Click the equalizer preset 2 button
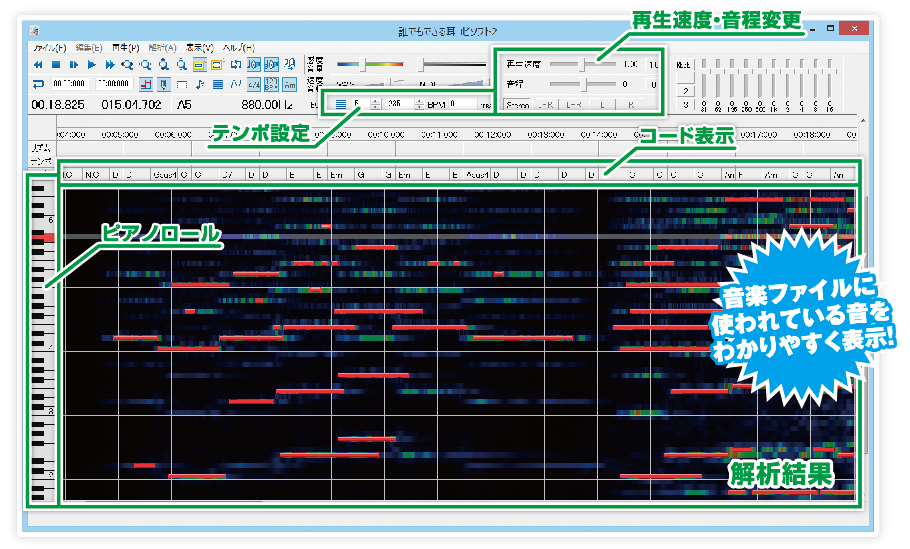910x549 pixels. click(x=685, y=90)
